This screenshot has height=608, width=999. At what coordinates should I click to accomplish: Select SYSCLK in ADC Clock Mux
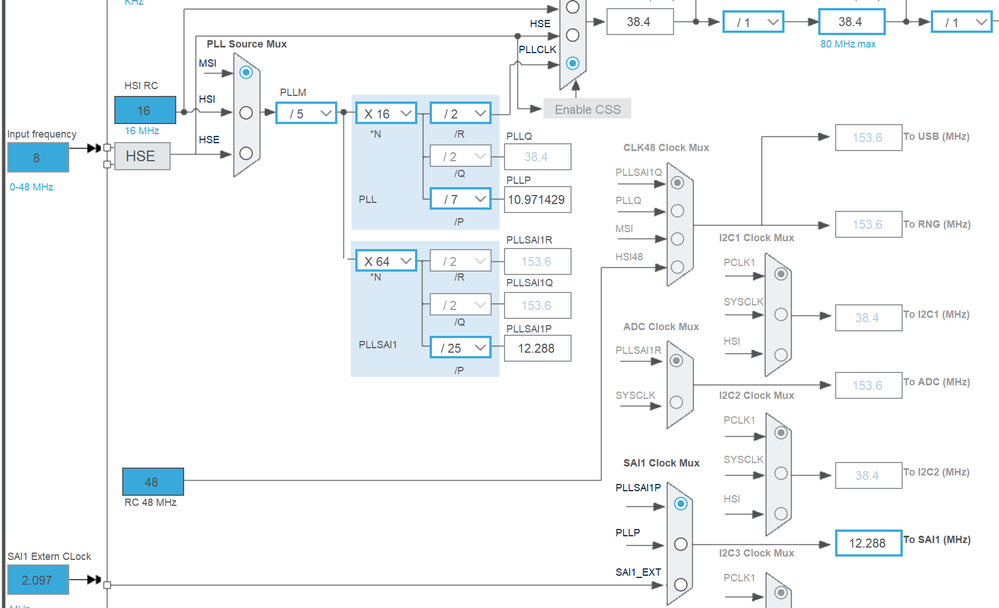677,402
